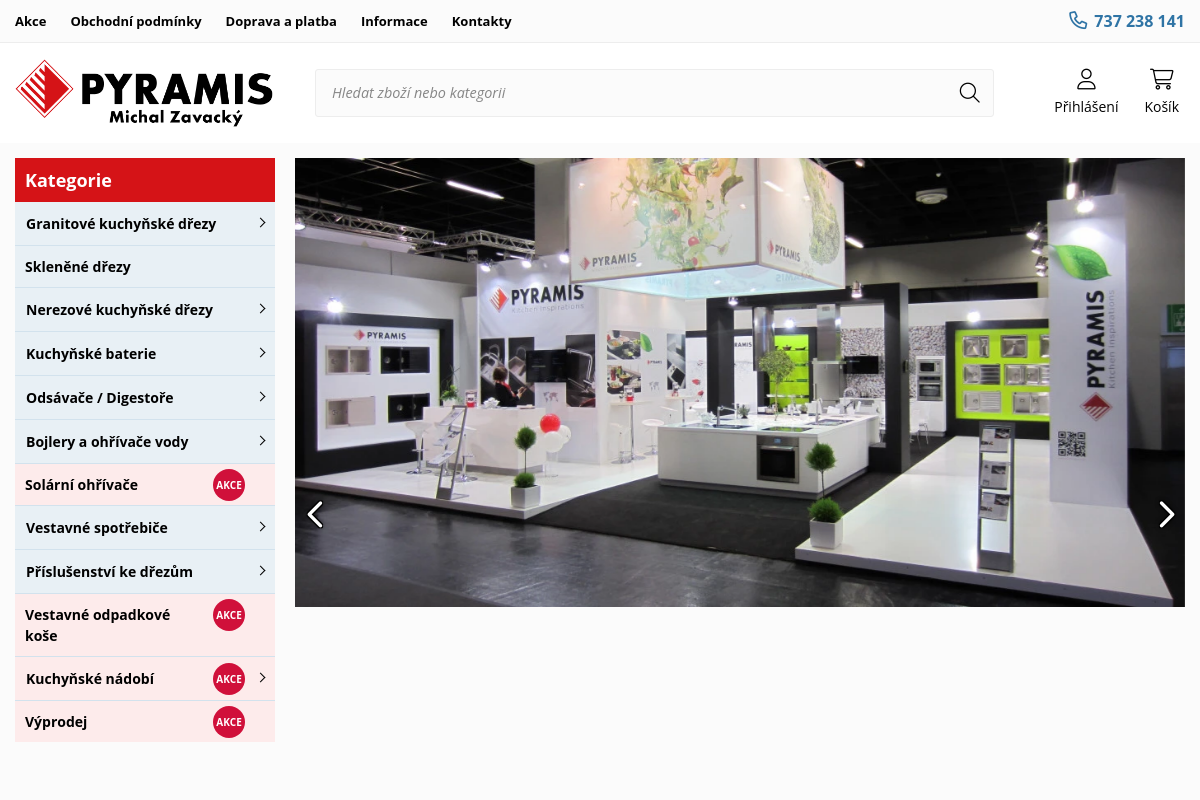
Task: Click phone number 737 238 141
Action: (x=1139, y=21)
